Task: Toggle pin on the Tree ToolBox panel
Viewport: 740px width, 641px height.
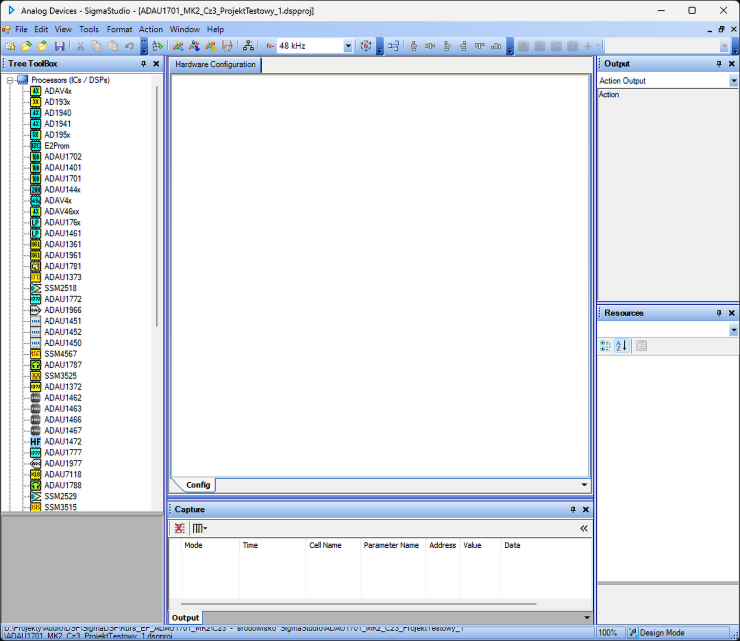Action: [143, 64]
